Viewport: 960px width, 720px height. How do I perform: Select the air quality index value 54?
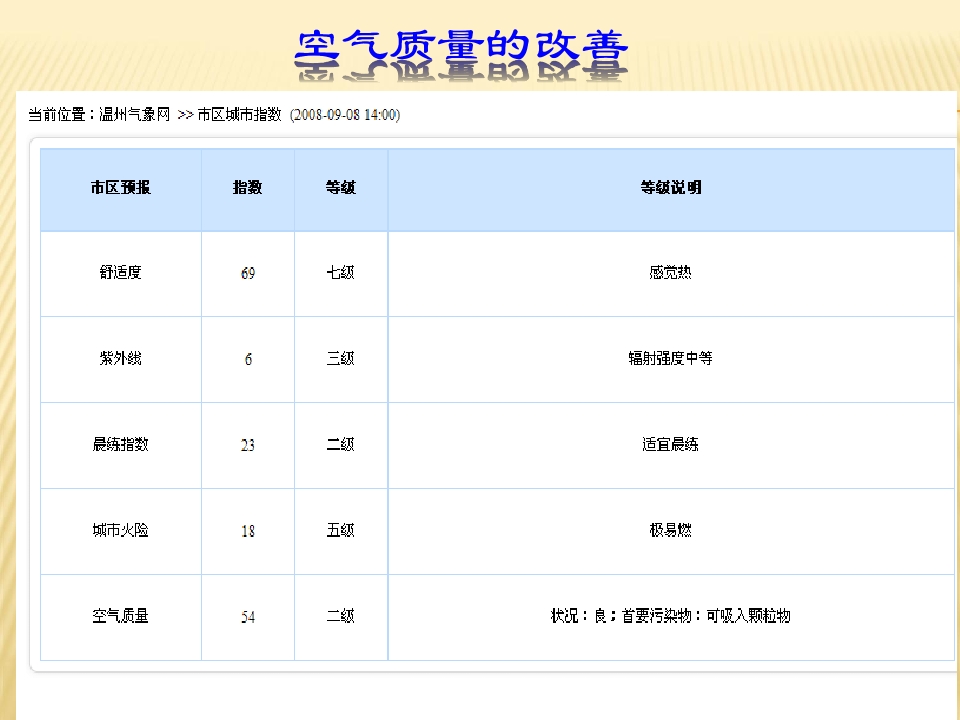[247, 617]
